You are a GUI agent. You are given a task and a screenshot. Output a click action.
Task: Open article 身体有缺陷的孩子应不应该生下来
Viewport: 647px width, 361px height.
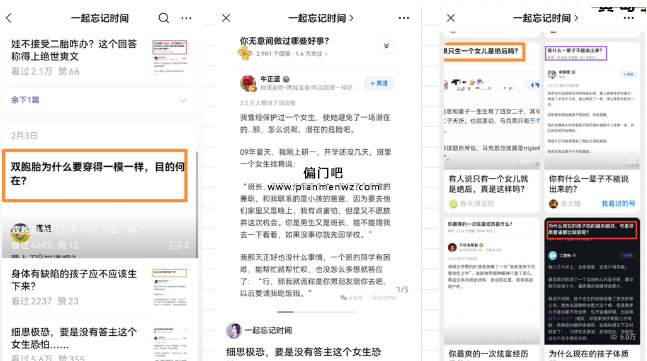coord(73,280)
